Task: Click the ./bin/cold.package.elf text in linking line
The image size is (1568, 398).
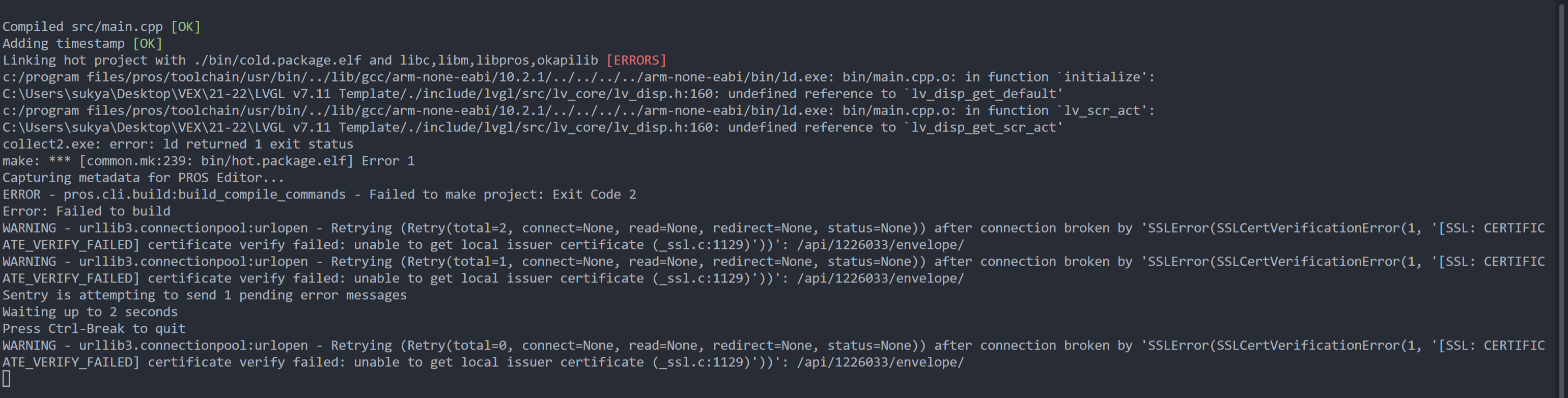Action: (277, 60)
